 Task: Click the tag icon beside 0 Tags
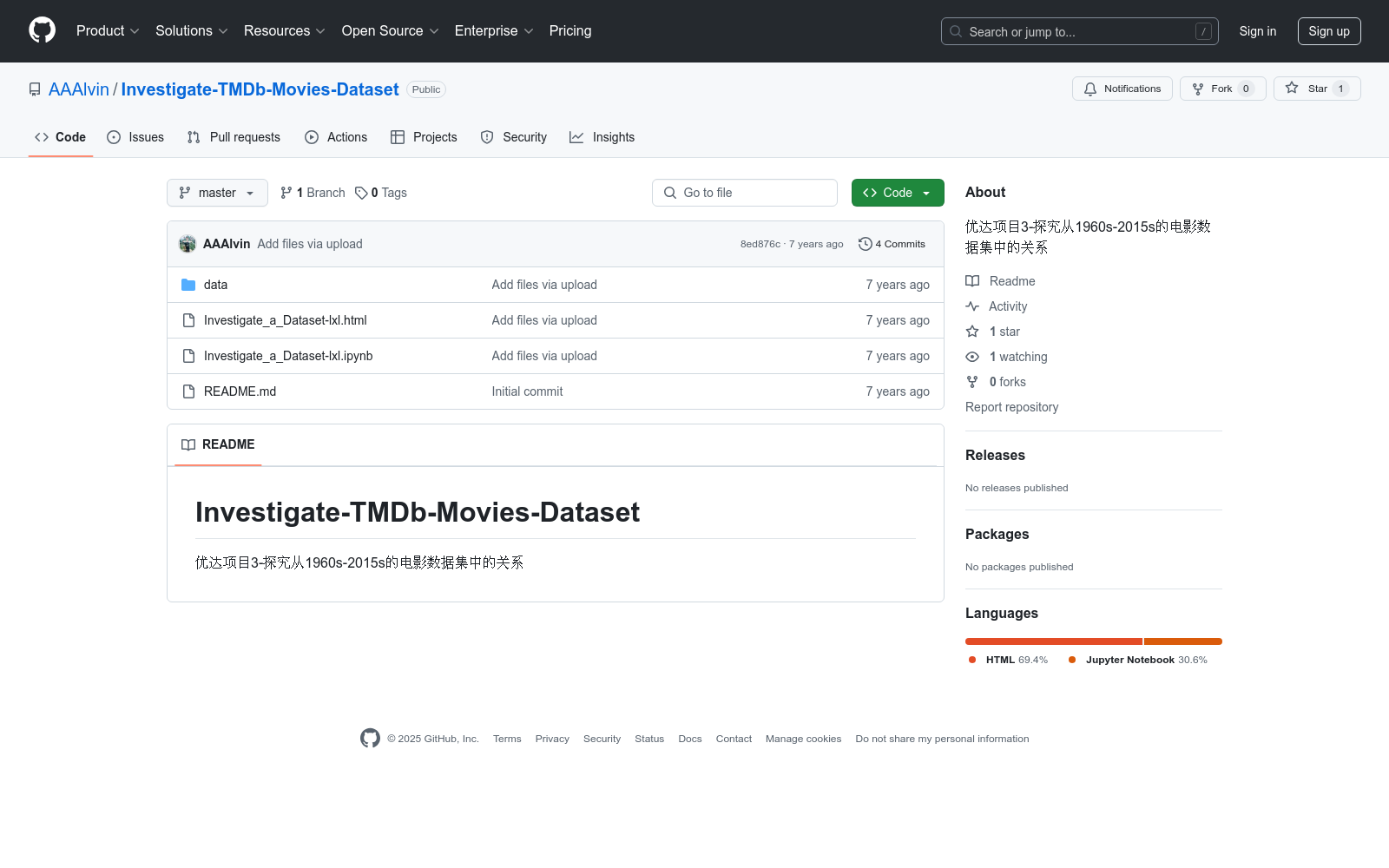(x=361, y=193)
